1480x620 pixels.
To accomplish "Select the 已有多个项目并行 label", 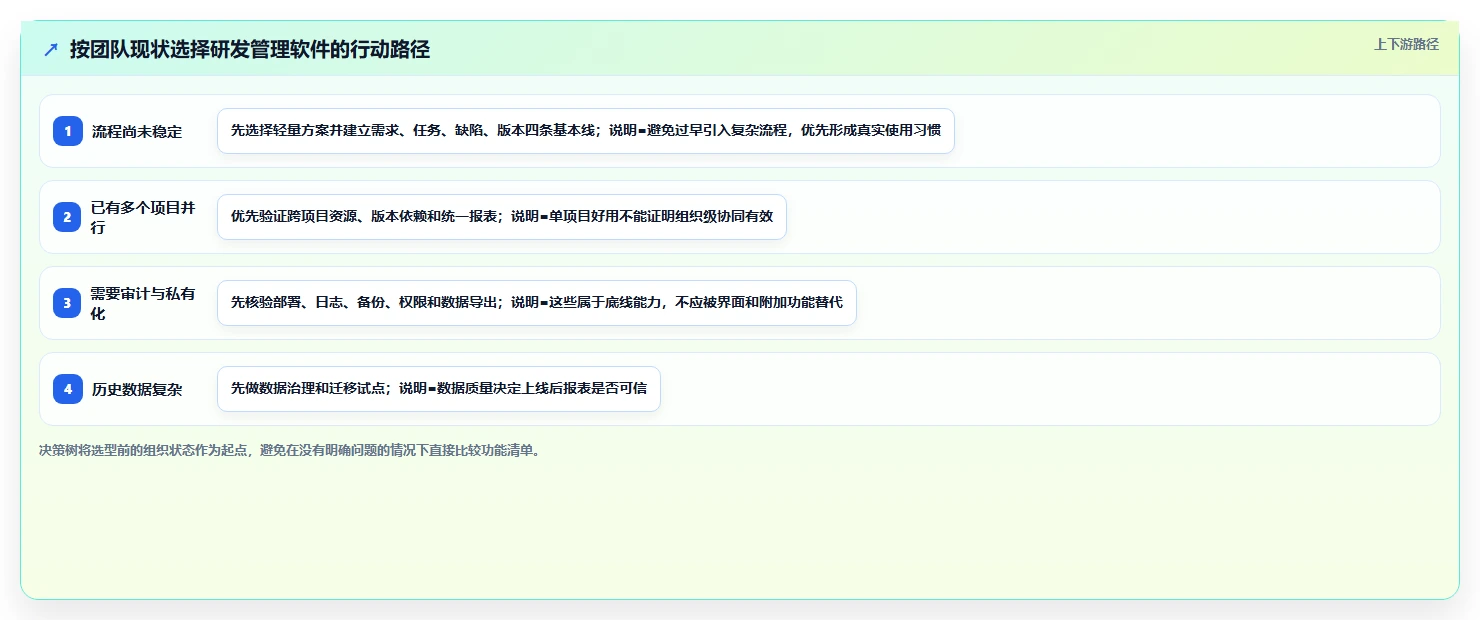I will [x=143, y=217].
